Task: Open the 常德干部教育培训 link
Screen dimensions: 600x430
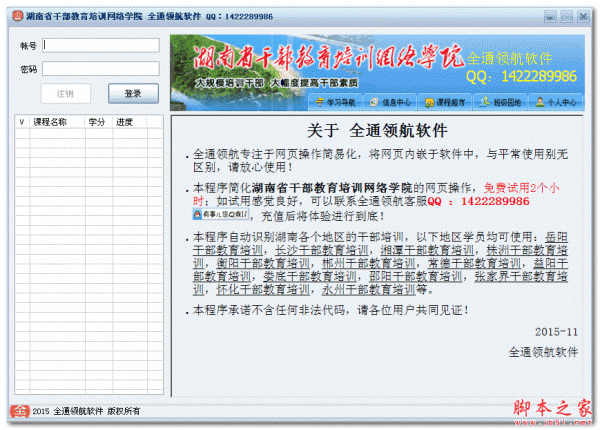Action: tap(474, 264)
